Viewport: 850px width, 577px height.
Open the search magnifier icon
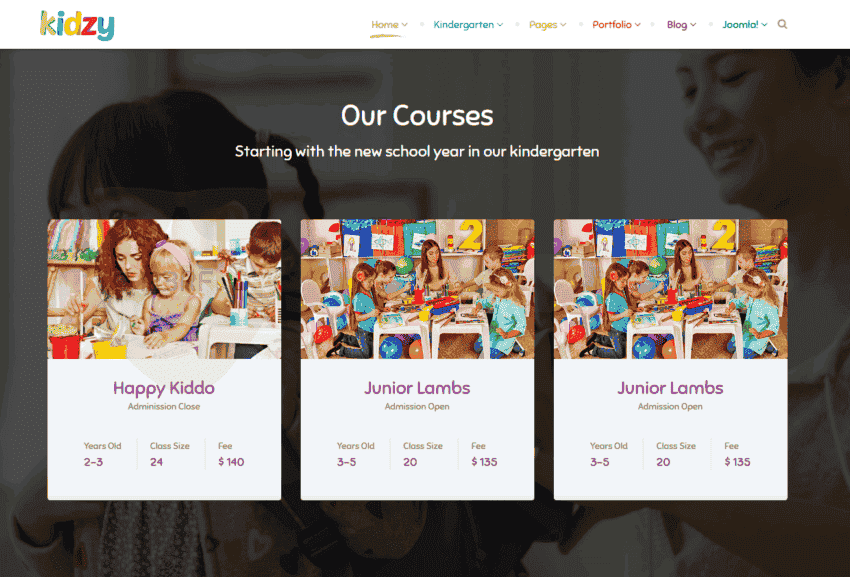coord(782,24)
